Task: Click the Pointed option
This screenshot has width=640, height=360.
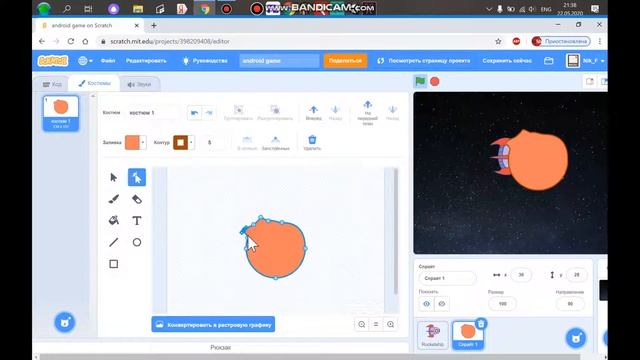Action: tap(276, 143)
